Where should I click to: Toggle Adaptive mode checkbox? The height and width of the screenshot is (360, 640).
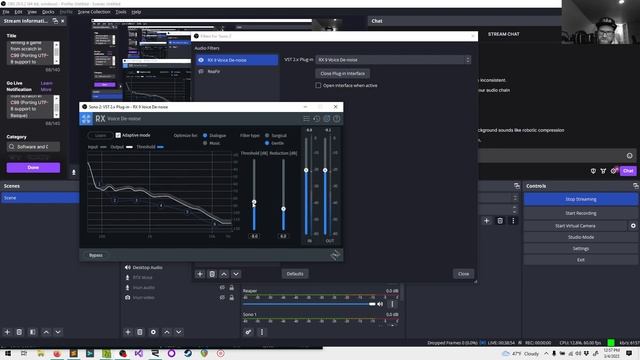[118, 135]
